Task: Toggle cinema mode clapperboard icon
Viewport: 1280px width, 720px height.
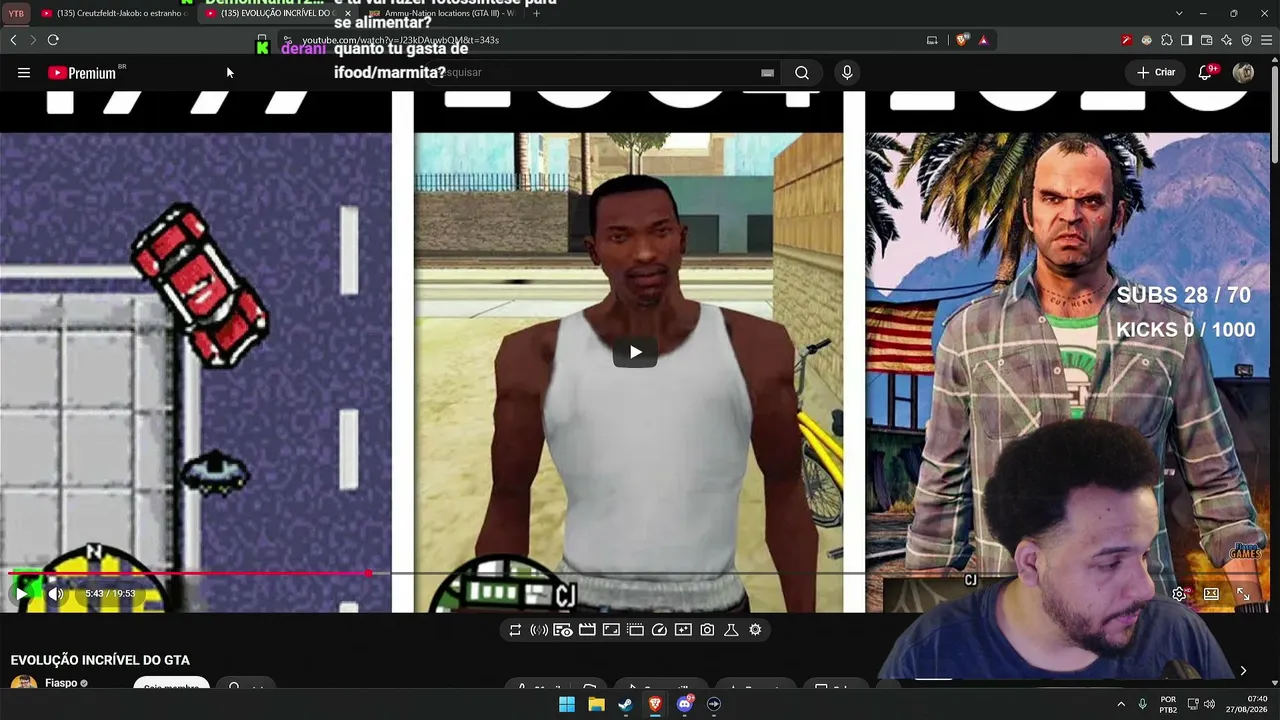Action: 587,630
